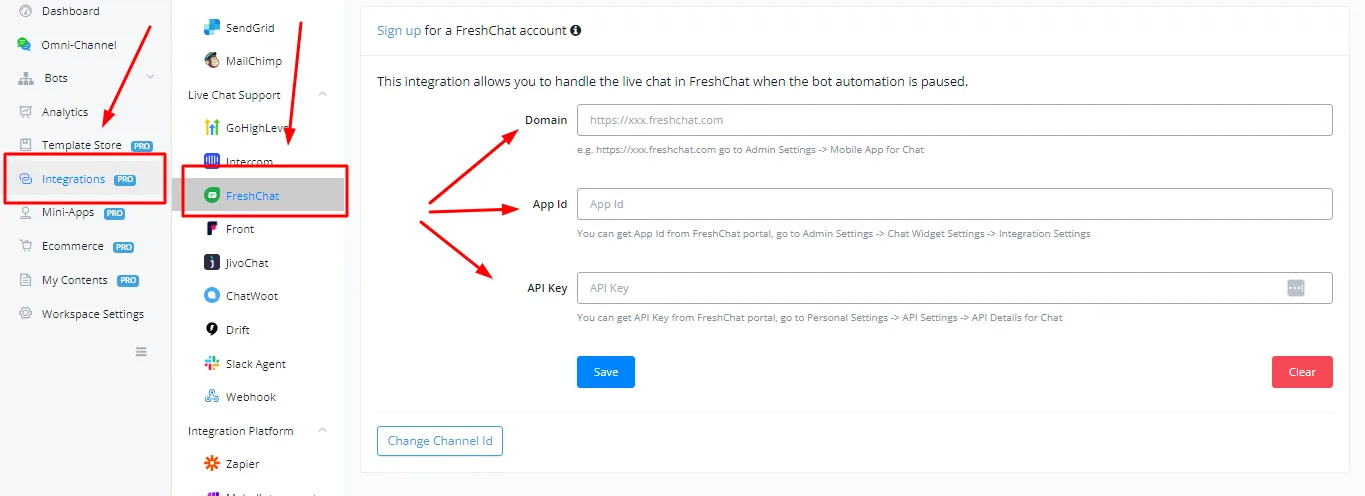Image resolution: width=1365 pixels, height=496 pixels.
Task: Collapse the sidebar with hamburger icon
Action: click(141, 351)
